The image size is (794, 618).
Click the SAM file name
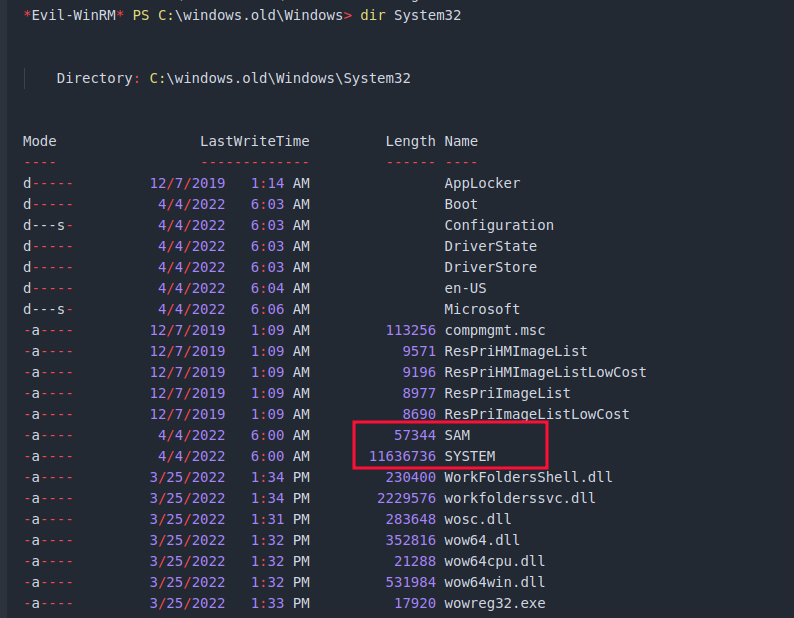coord(457,435)
